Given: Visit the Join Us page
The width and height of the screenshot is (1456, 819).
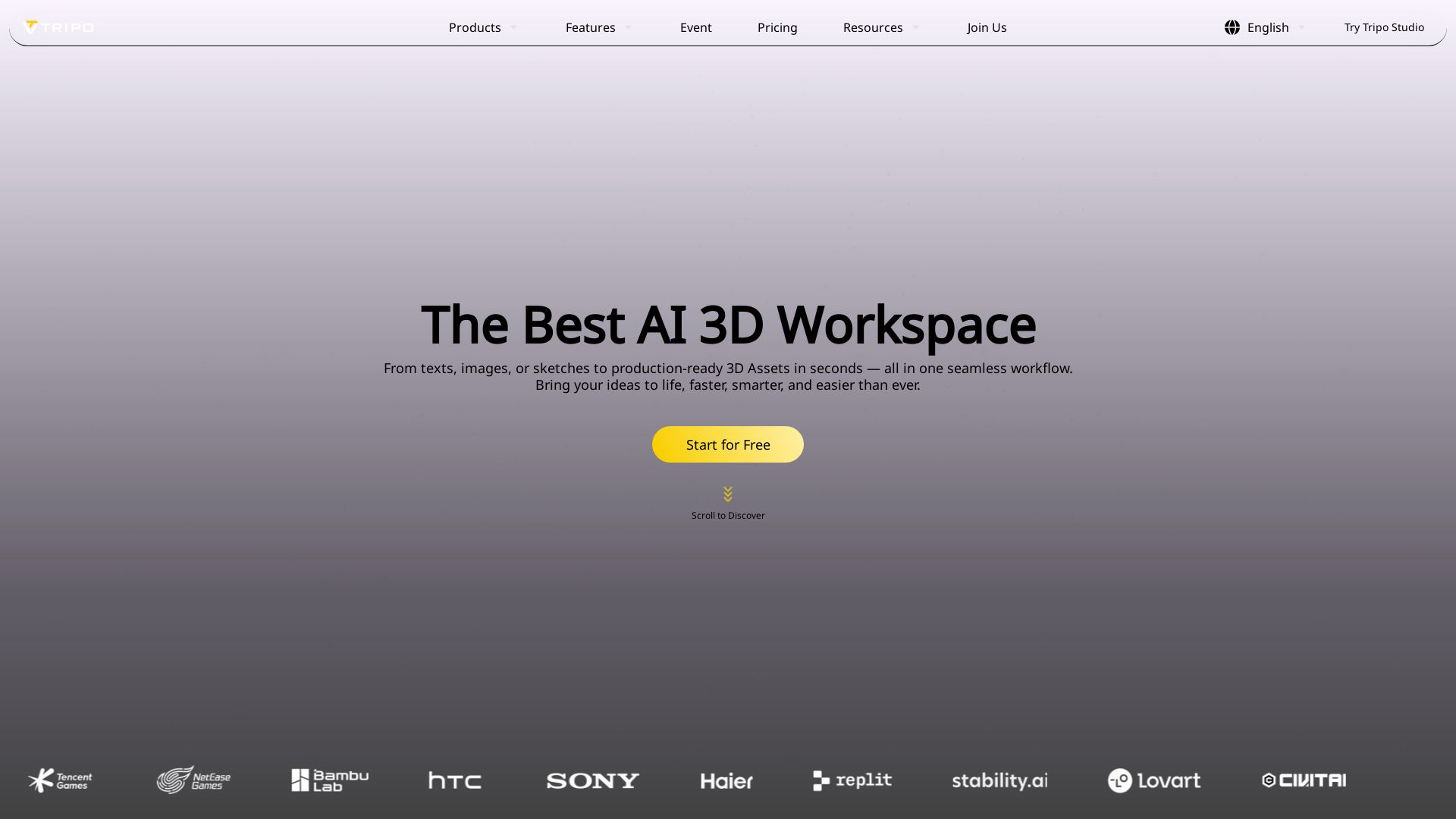Looking at the screenshot, I should [987, 27].
